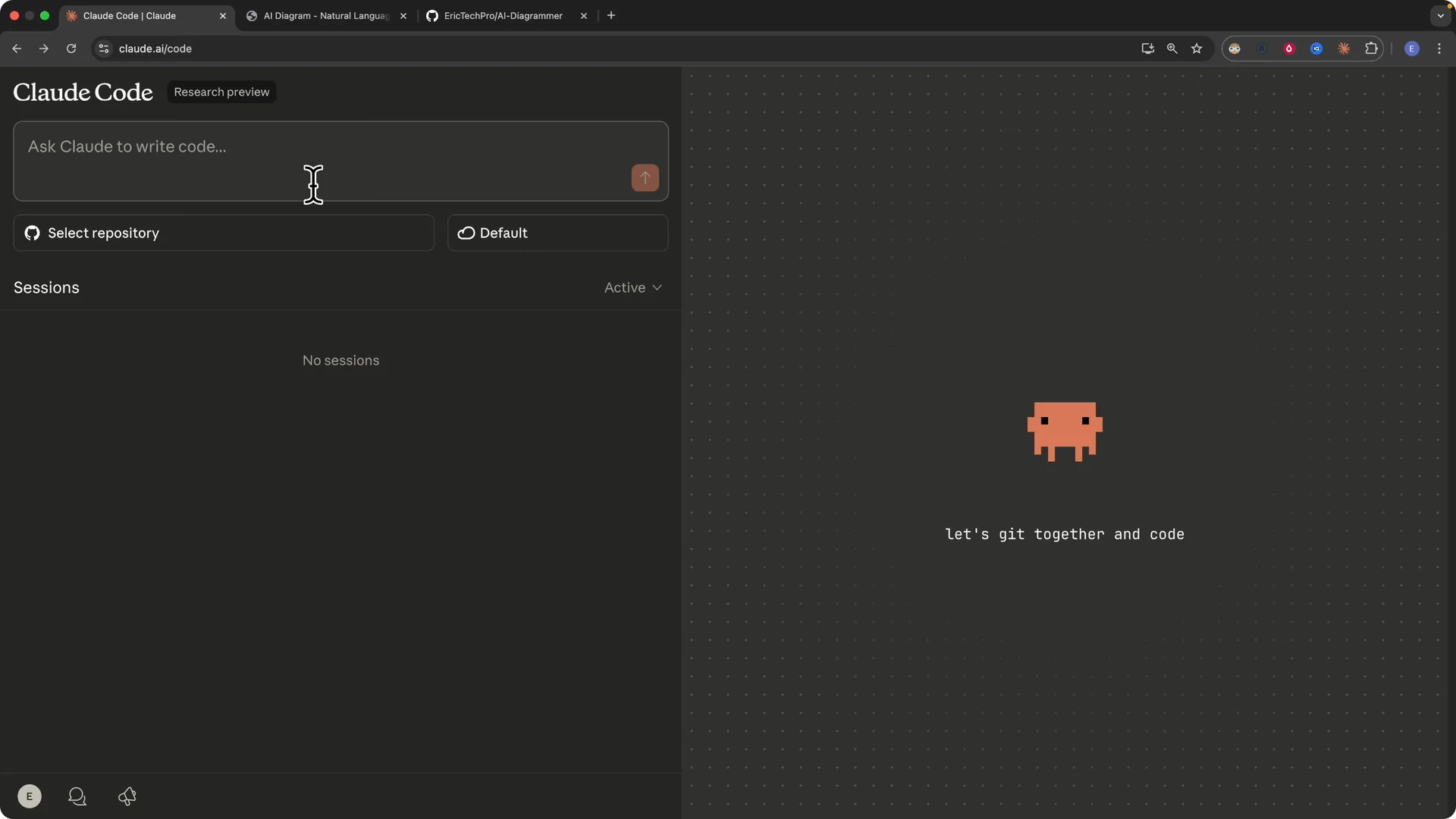Click the cloud icon beside Default
1456x819 pixels.
(466, 233)
